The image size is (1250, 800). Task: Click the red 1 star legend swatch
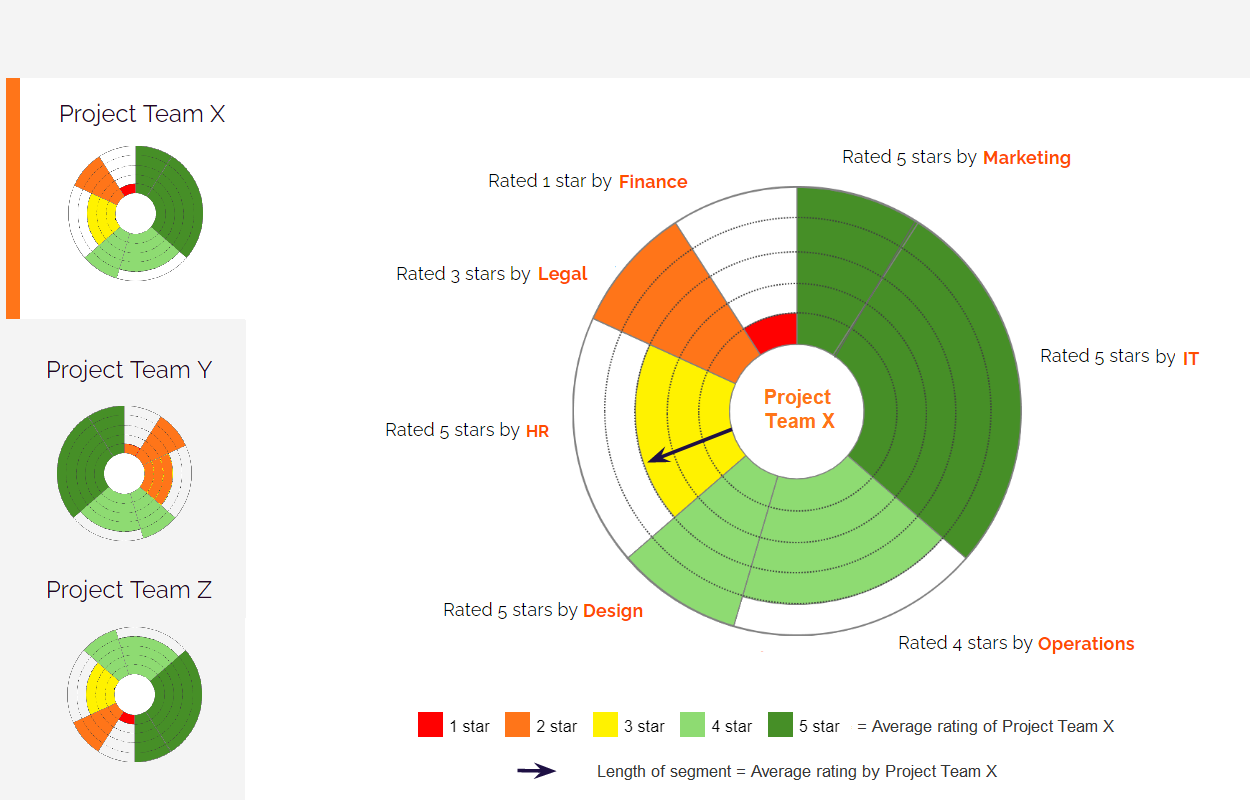[x=430, y=725]
